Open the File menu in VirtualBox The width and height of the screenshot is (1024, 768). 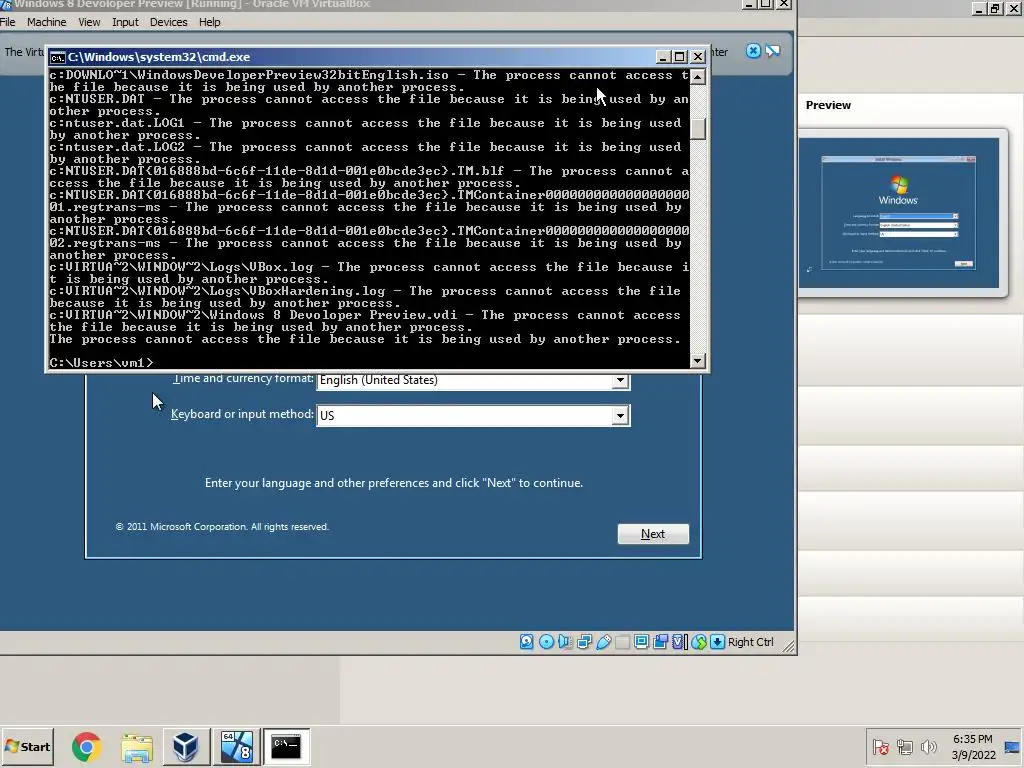8,22
